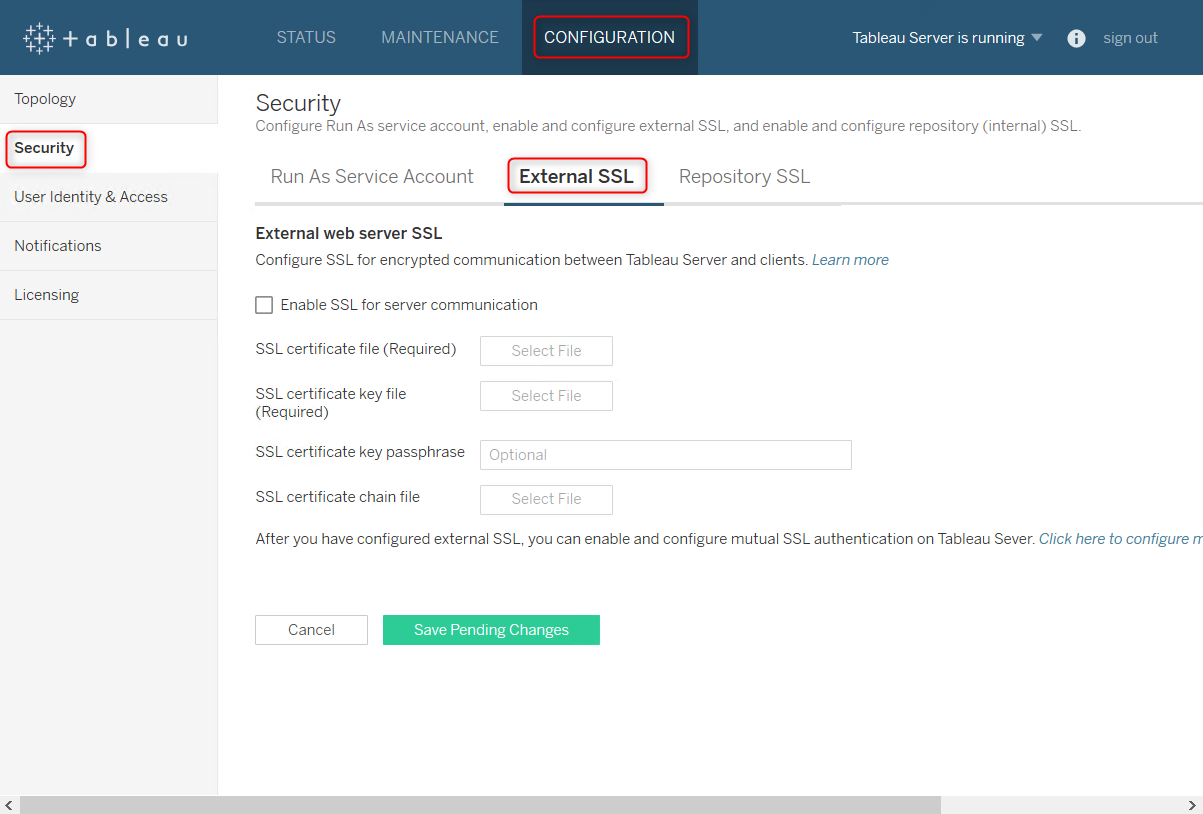This screenshot has width=1203, height=814.
Task: Select File for the SSL certificate file
Action: 546,351
